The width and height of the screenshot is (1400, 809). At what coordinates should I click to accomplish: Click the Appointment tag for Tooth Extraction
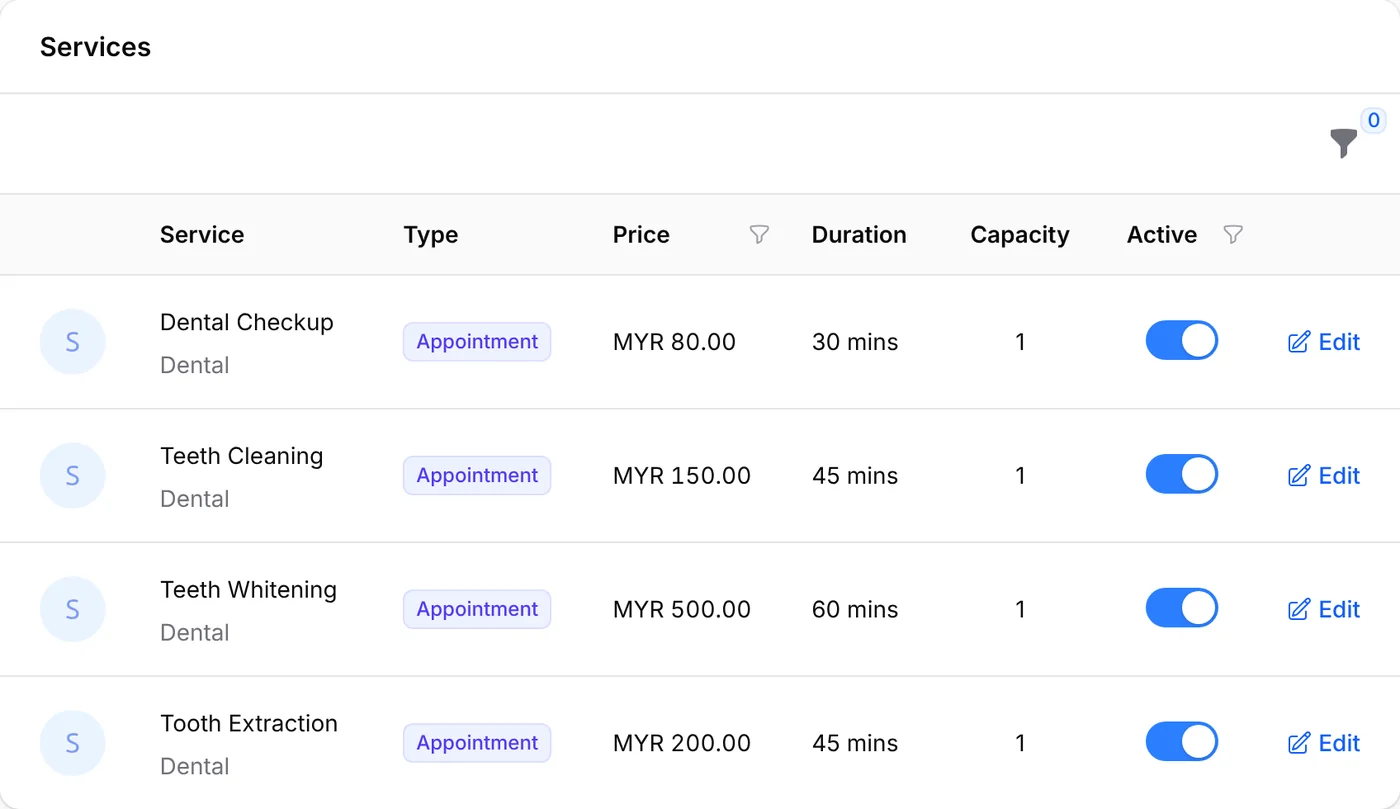click(477, 743)
